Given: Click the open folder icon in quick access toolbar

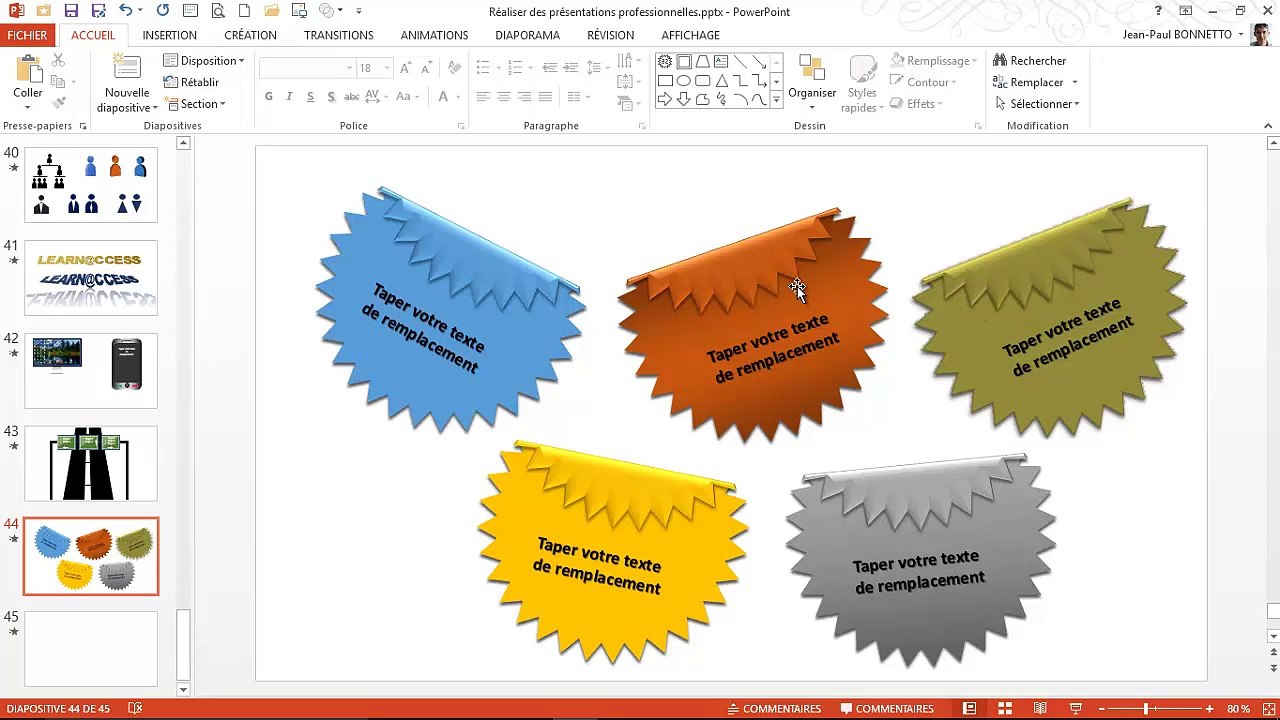Looking at the screenshot, I should click(x=271, y=11).
